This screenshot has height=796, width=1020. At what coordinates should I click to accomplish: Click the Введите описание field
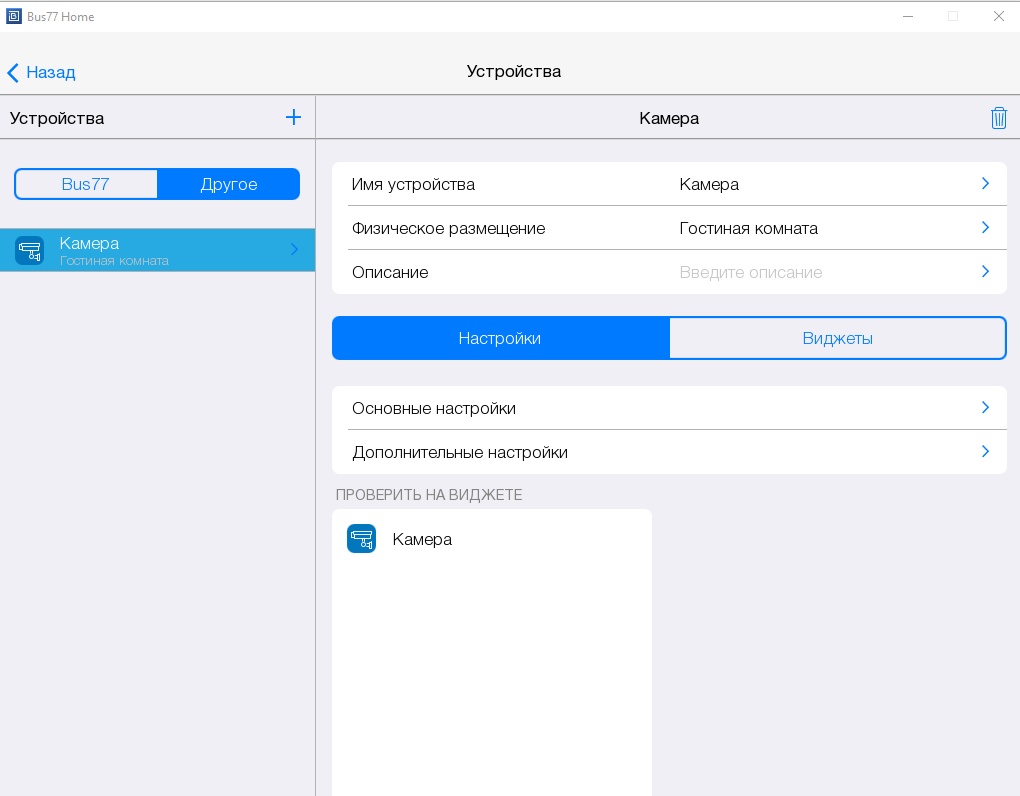click(751, 272)
